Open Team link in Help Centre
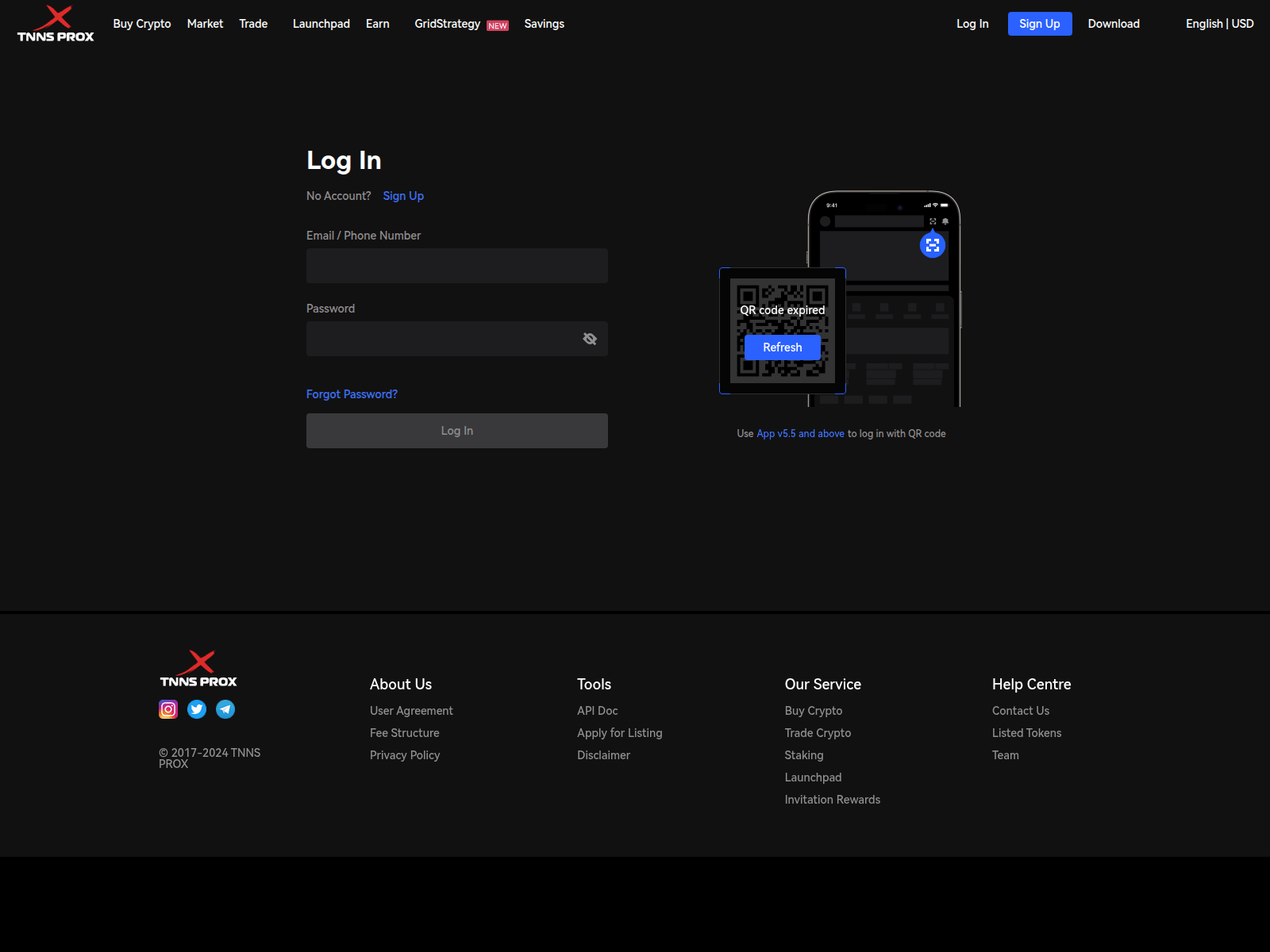This screenshot has height=952, width=1270. [1006, 755]
